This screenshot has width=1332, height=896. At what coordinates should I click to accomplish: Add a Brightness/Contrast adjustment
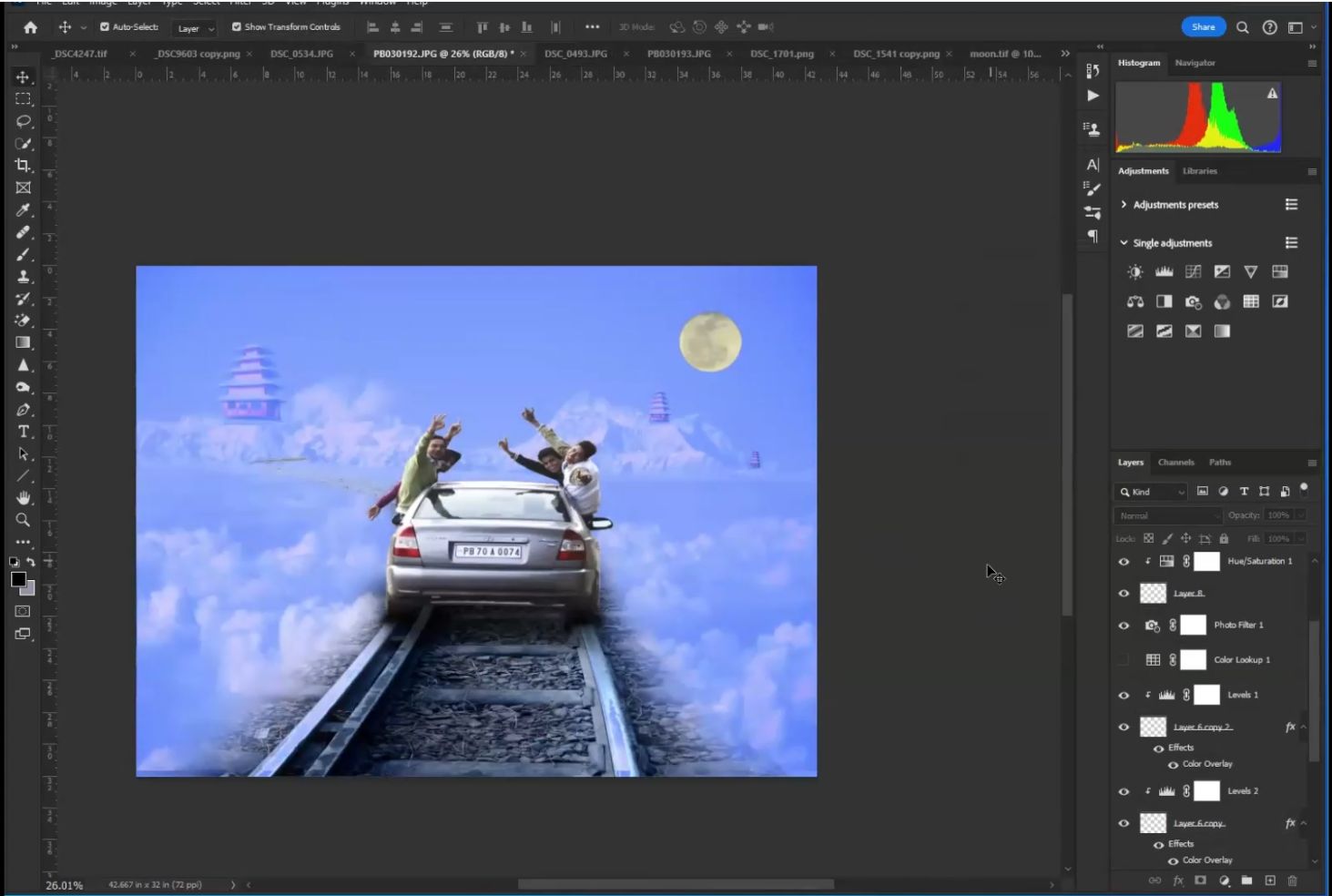coord(1134,272)
